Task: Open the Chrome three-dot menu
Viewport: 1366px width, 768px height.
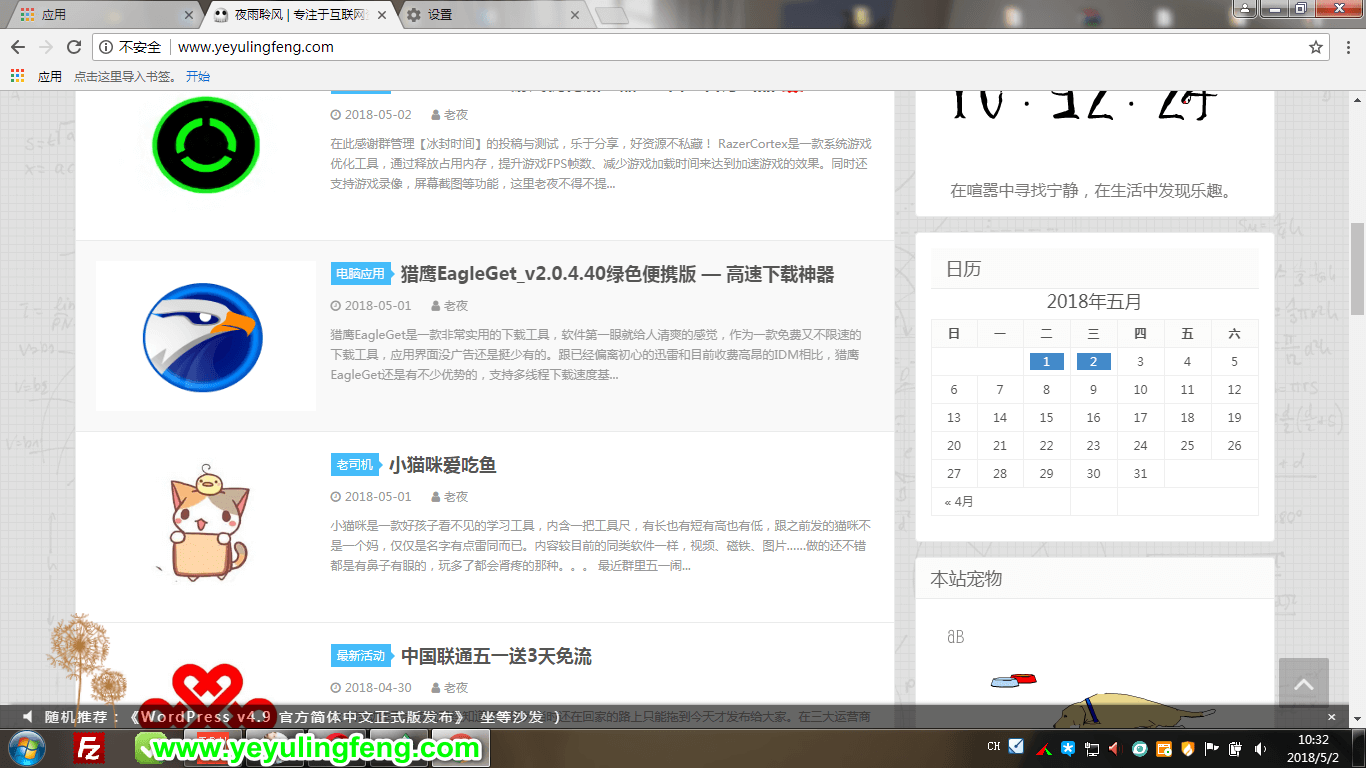Action: tap(1347, 47)
